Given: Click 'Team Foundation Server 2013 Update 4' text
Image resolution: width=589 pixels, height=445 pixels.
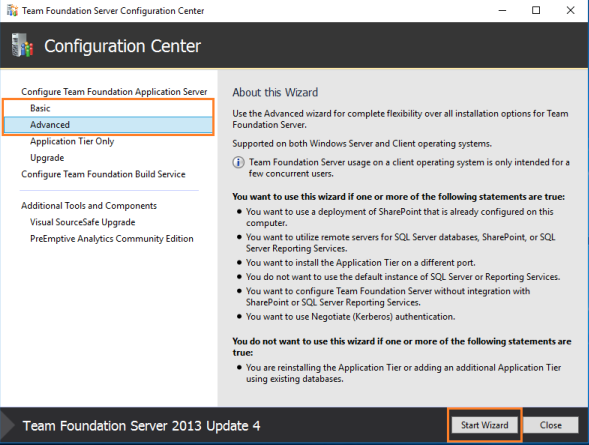Looking at the screenshot, I should [x=141, y=426].
